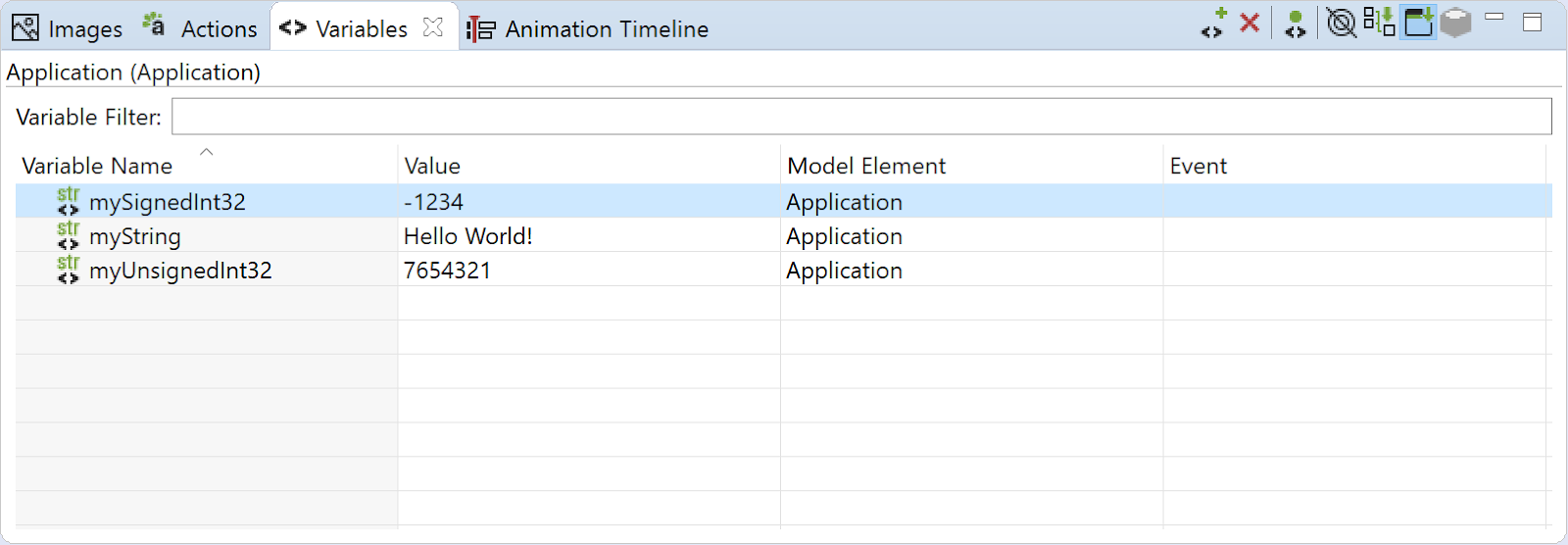
Task: Switch to the Images tab
Action: coord(68,28)
